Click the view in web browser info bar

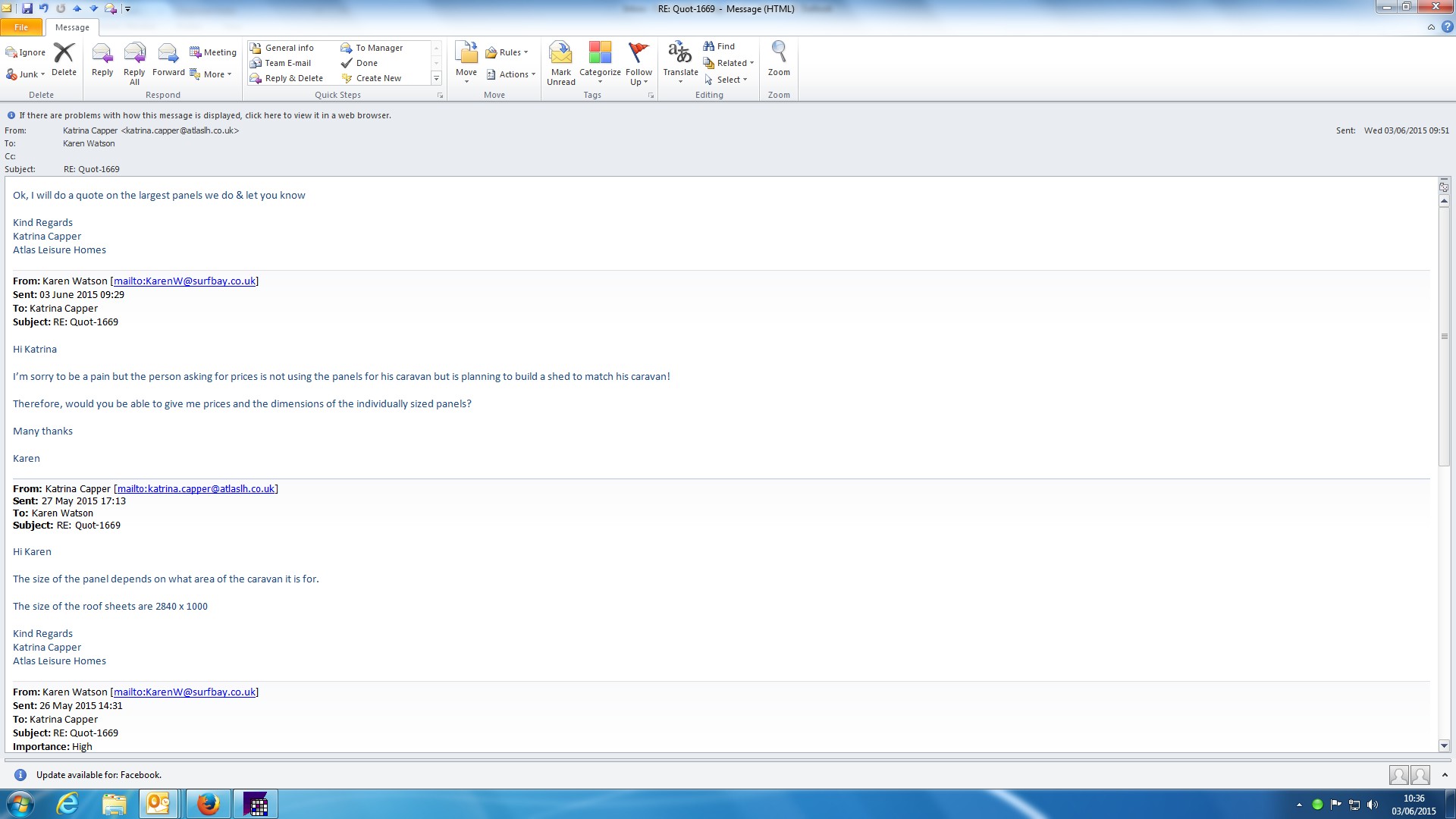[x=205, y=115]
